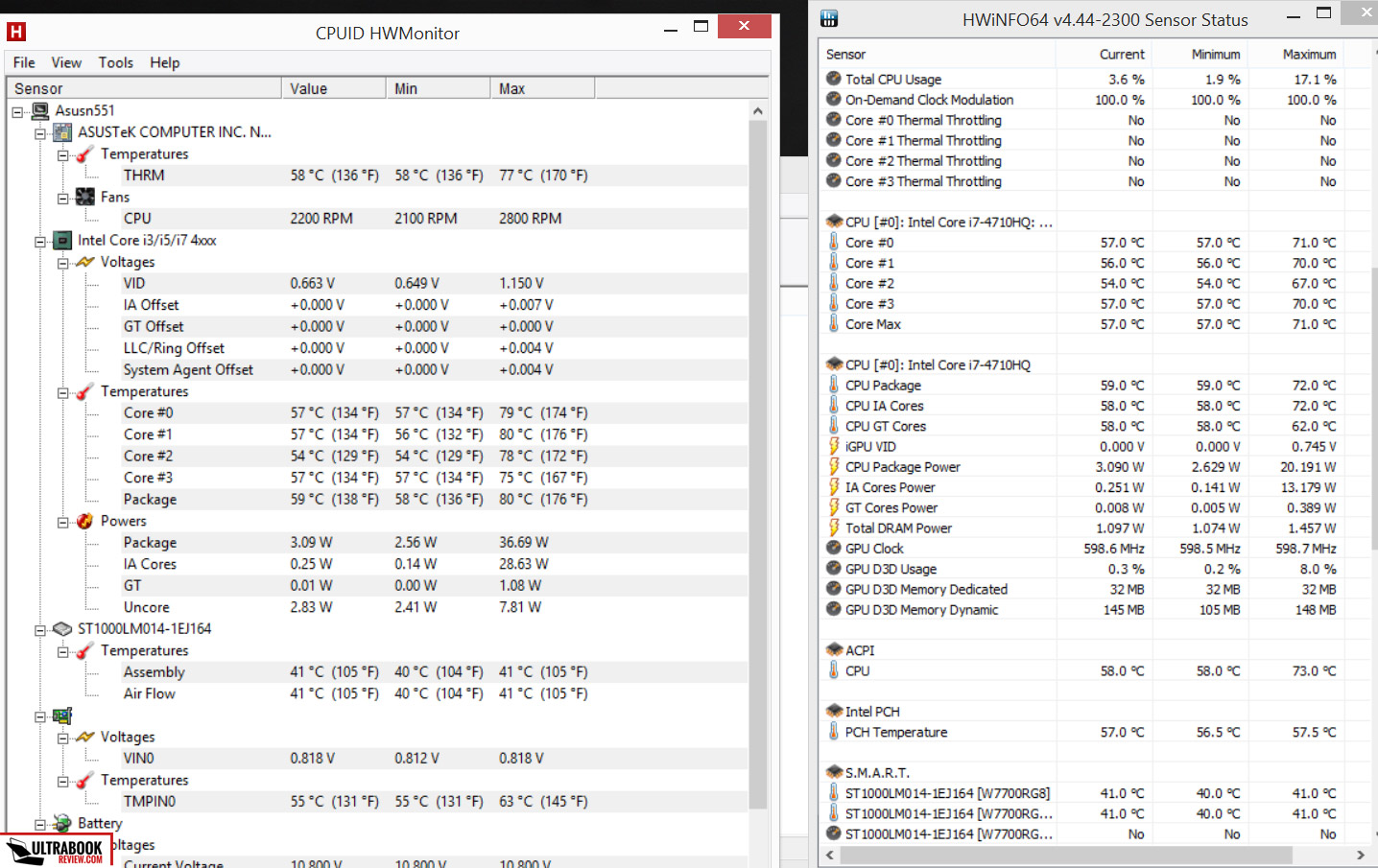Click the Total CPU Usage clock icon
Viewport: 1378px width, 868px height.
pyautogui.click(x=834, y=79)
